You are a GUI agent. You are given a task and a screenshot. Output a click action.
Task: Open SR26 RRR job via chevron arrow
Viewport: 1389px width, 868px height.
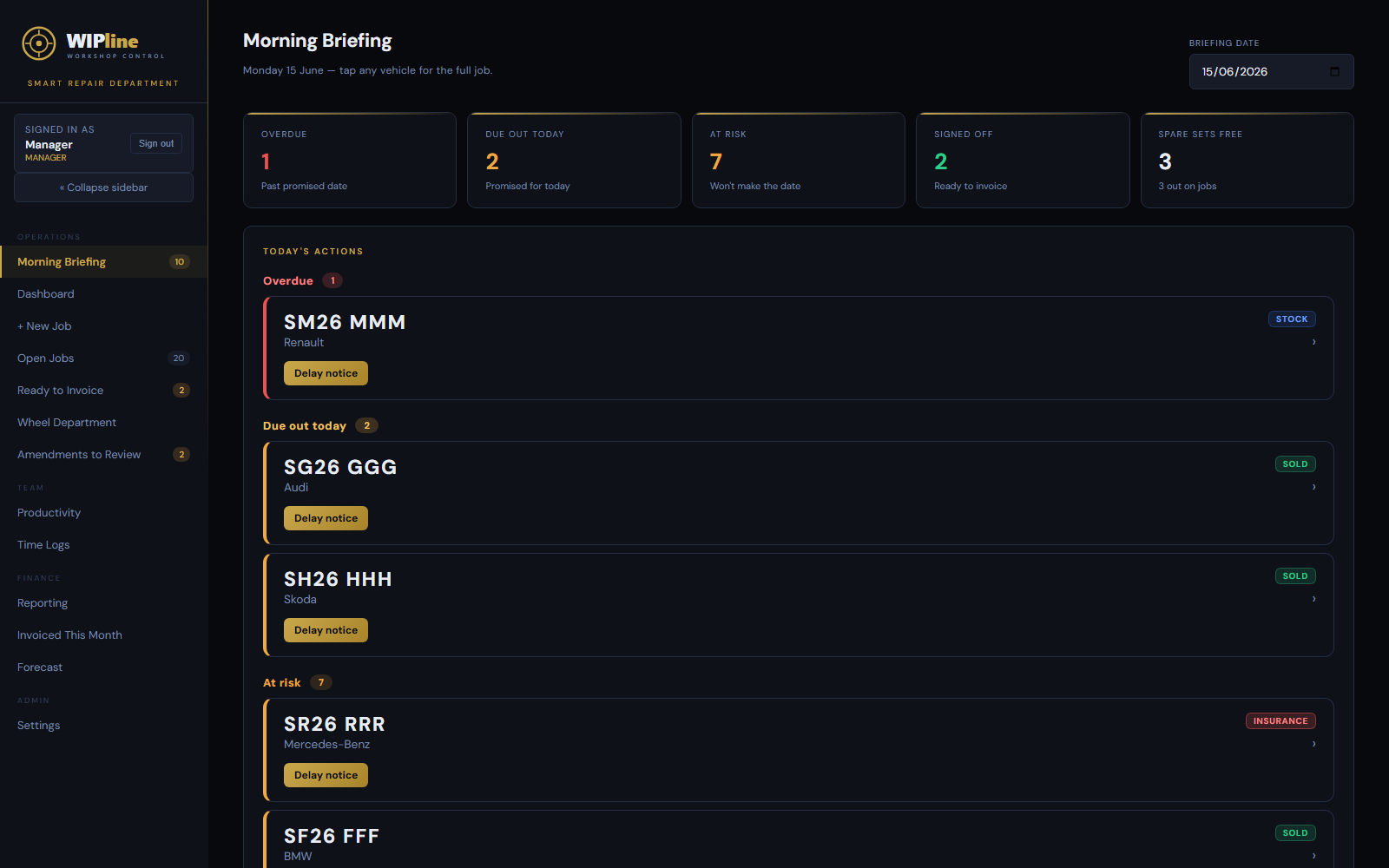click(x=1313, y=744)
